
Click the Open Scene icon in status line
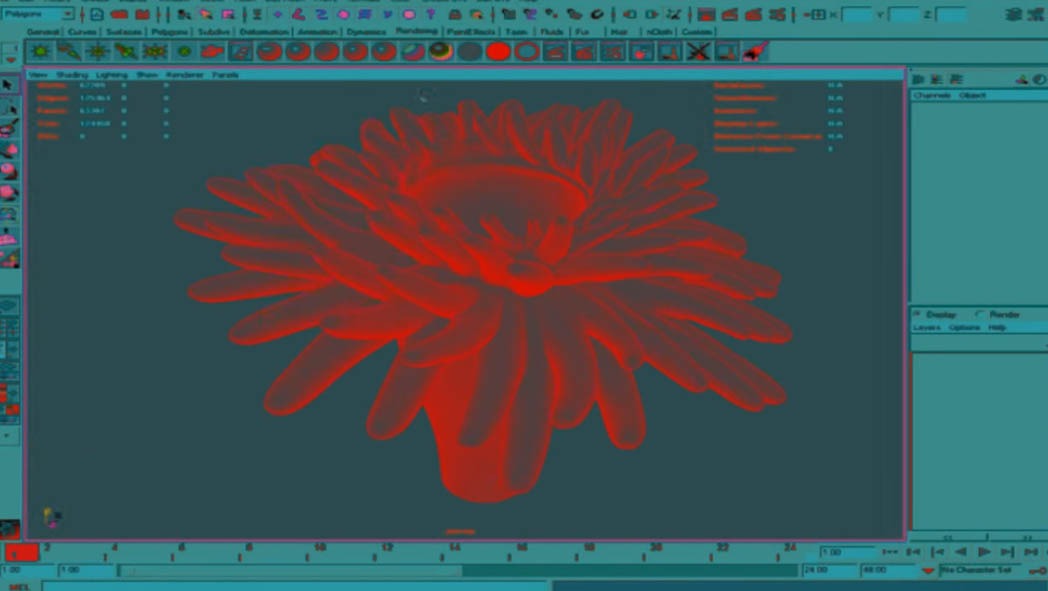[120, 14]
